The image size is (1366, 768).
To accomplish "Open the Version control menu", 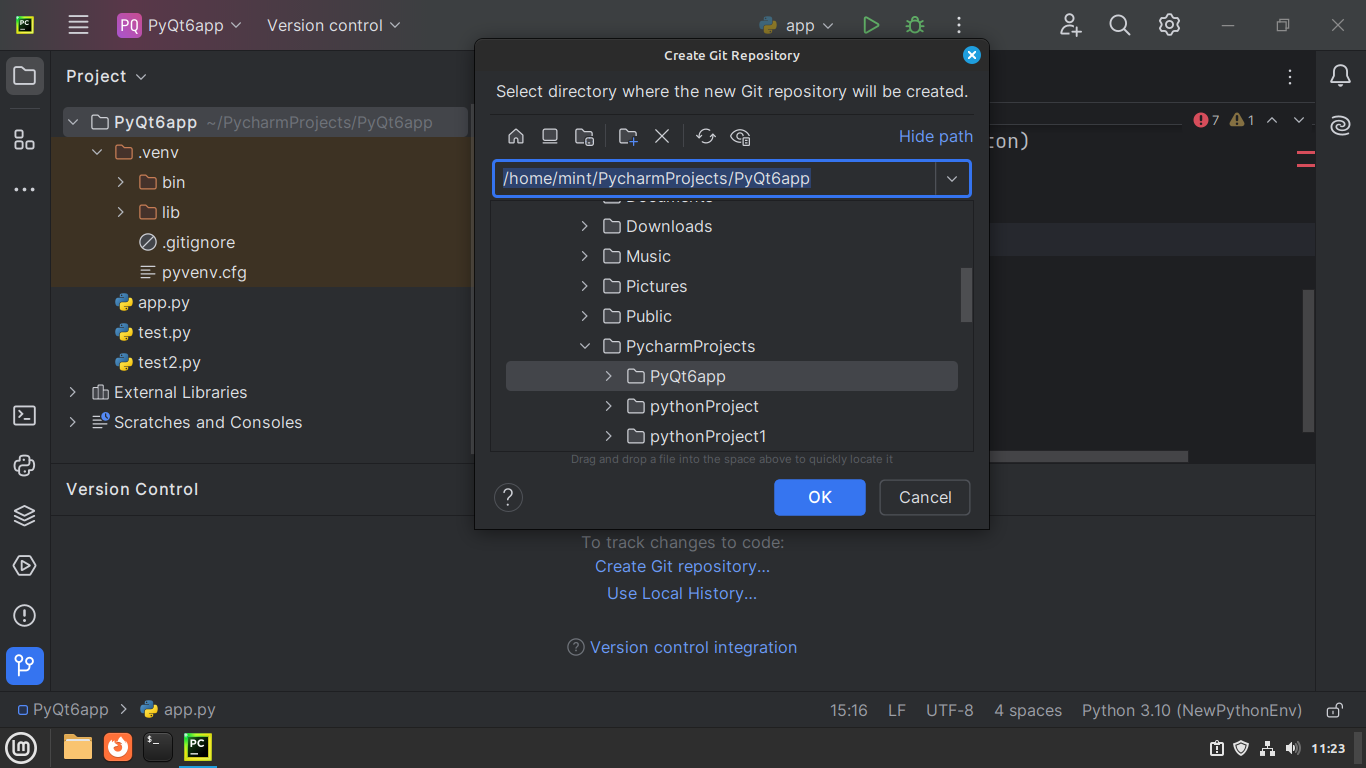I will coord(334,25).
